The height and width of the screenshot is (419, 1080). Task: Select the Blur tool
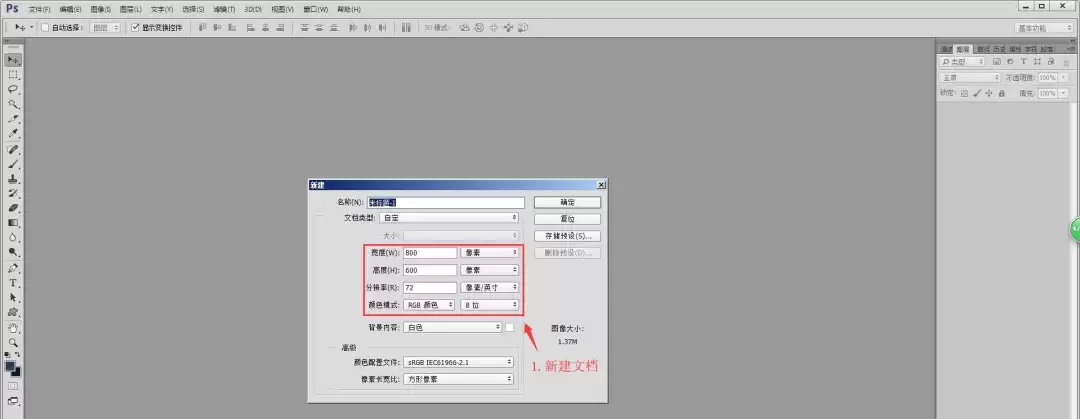point(13,238)
